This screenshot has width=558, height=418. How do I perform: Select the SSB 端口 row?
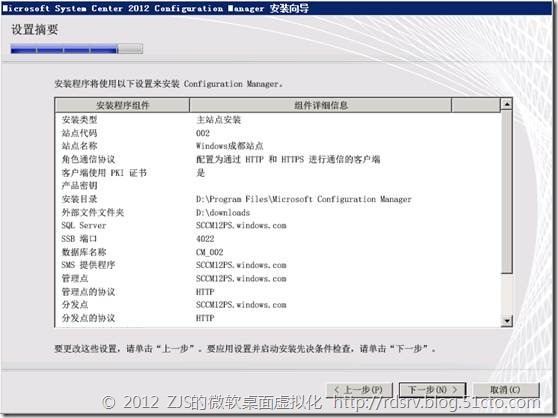tap(278, 239)
